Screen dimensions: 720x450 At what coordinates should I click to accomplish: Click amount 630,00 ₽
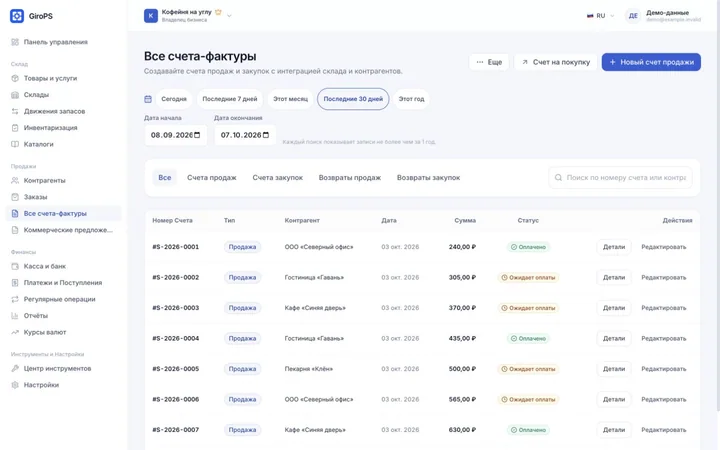462,430
